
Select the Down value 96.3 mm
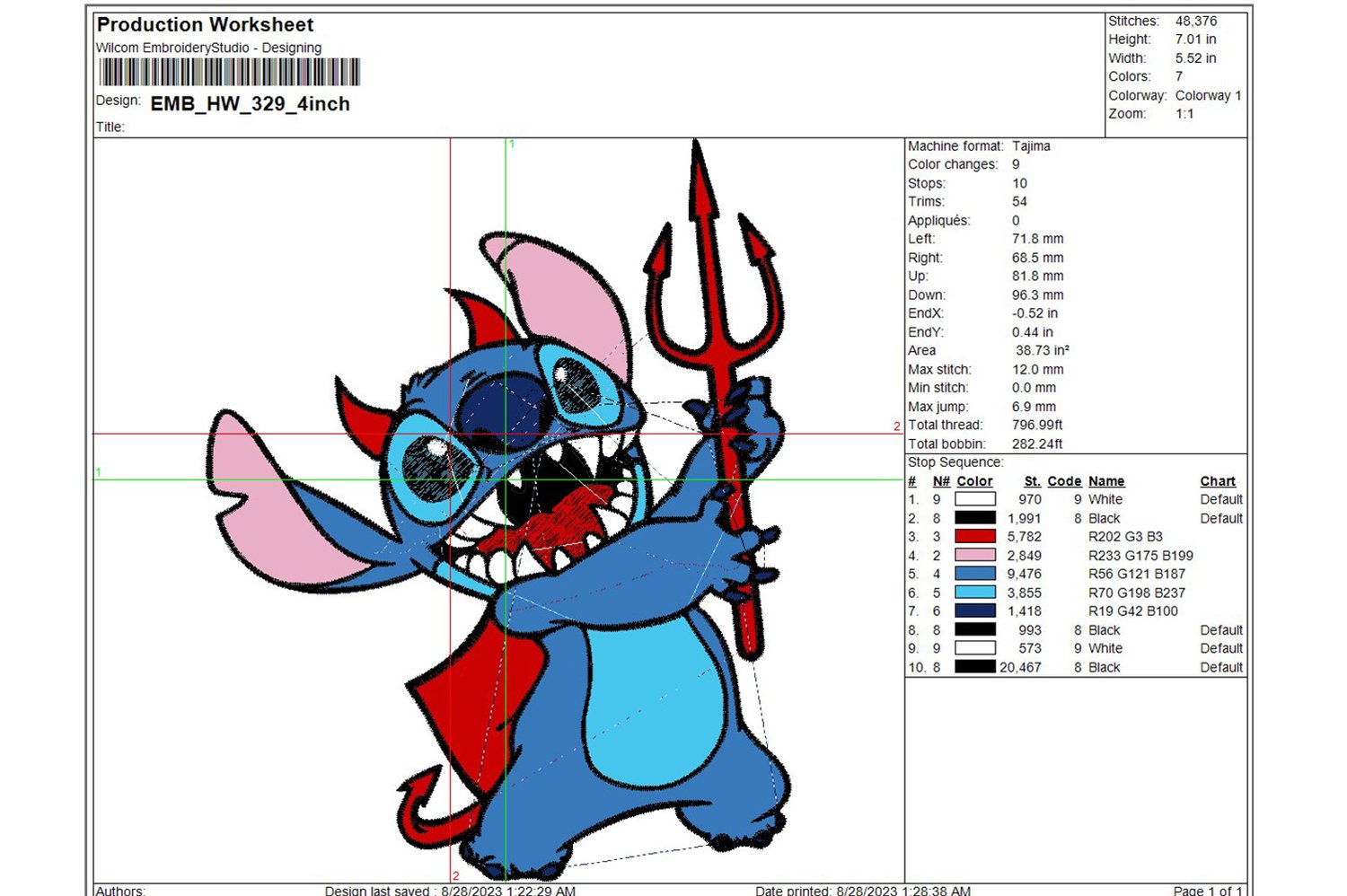click(1038, 295)
